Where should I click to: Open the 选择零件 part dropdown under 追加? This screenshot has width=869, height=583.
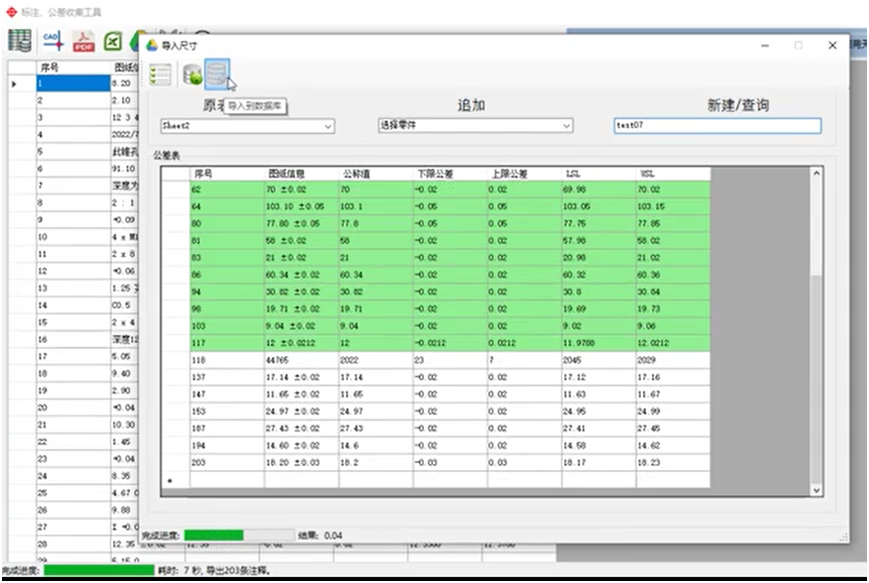tap(475, 125)
